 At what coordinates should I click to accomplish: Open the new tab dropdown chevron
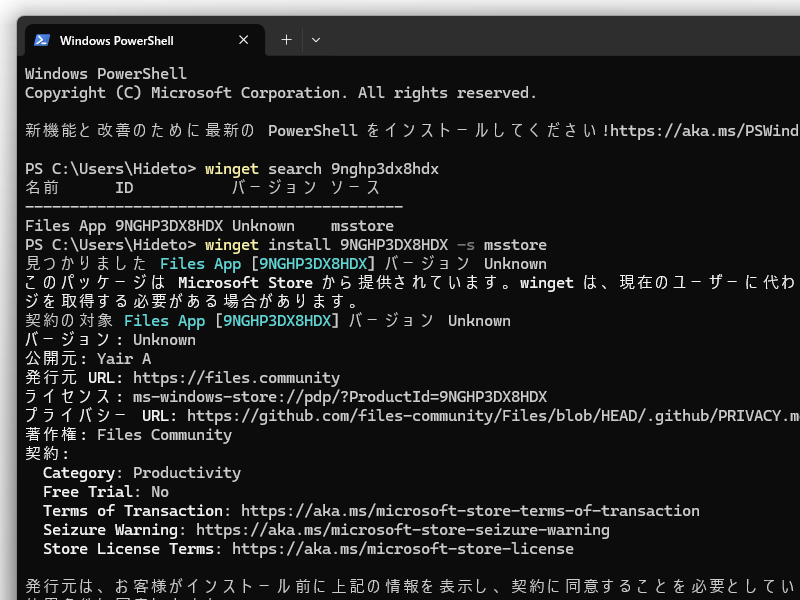pyautogui.click(x=316, y=40)
